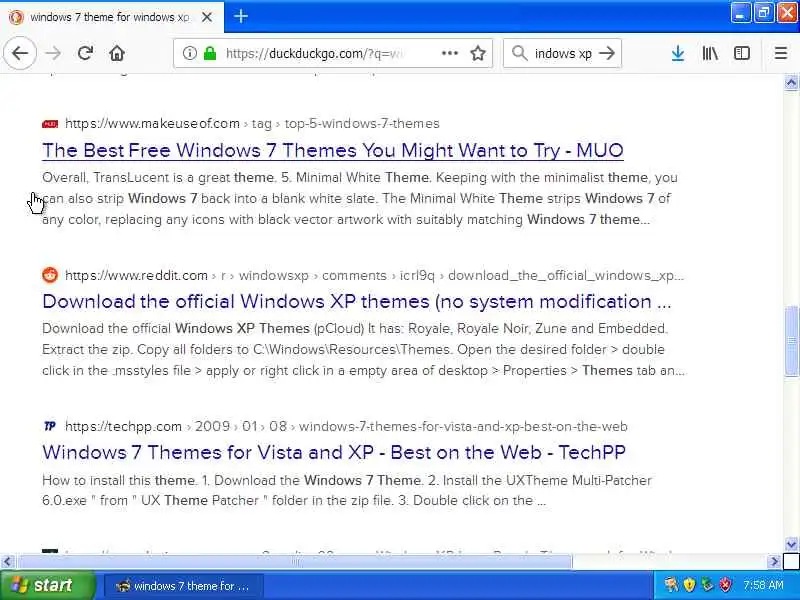800x600 pixels.
Task: Click the horizontal scrollbar right arrow
Action: pos(774,562)
